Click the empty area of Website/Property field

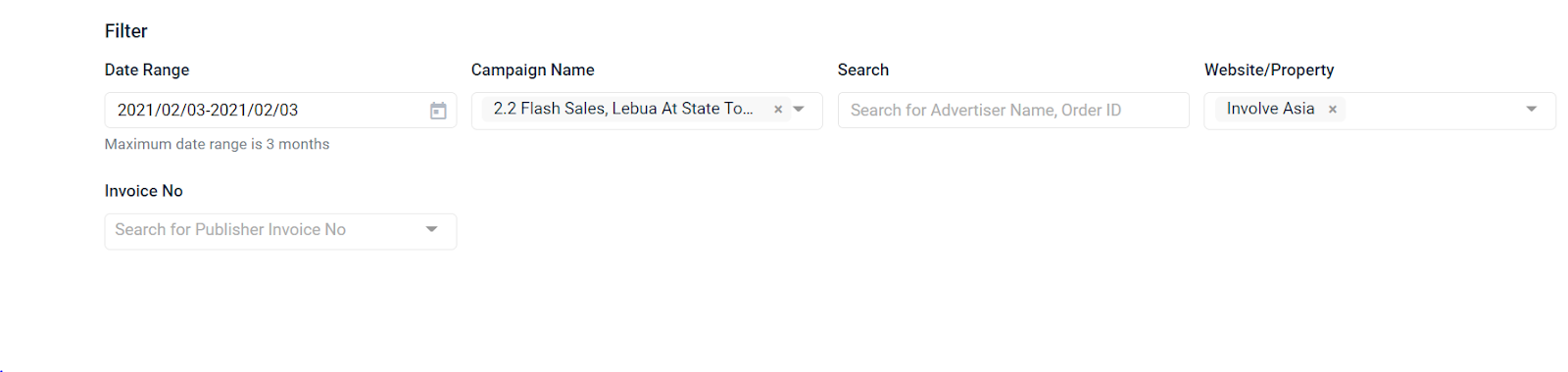(1431, 111)
